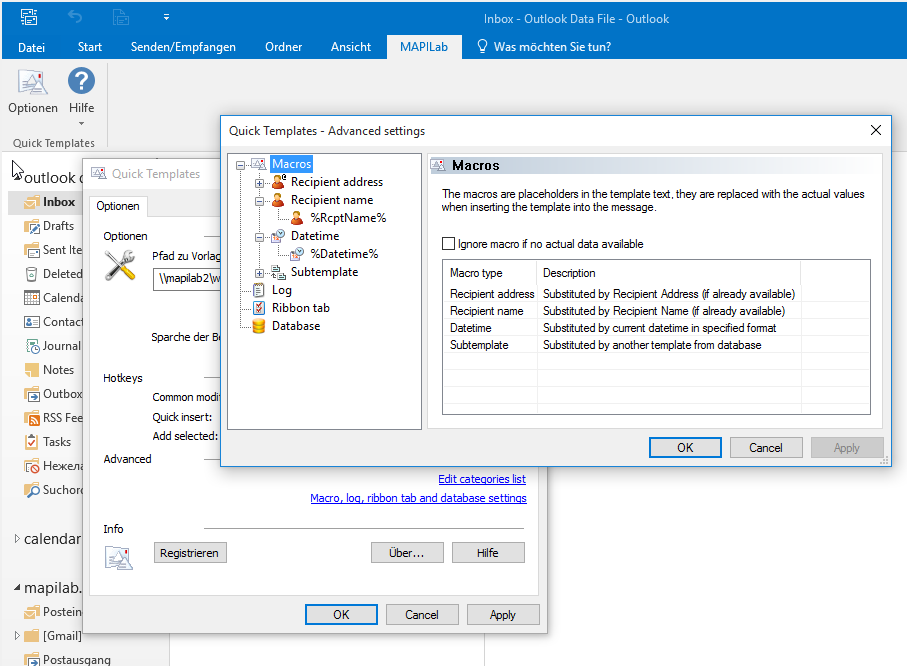Click the send/receive icon in title bar
This screenshot has height=666, width=907.
coord(29,17)
